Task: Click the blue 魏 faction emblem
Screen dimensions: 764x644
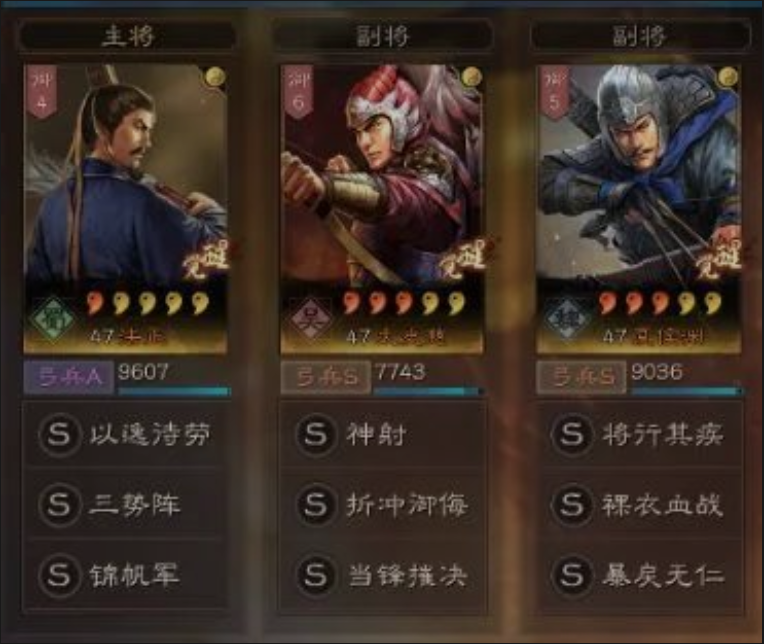Action: click(566, 319)
